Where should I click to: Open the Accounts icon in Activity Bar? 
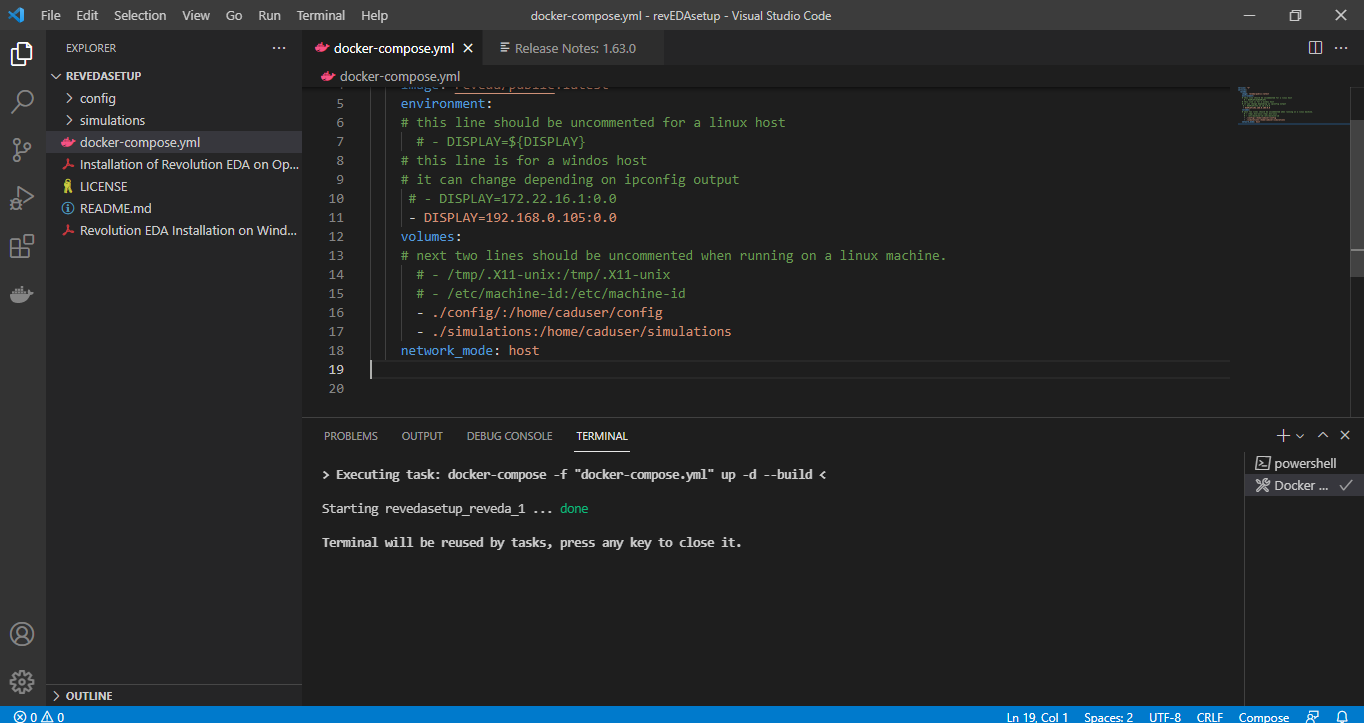coord(21,633)
